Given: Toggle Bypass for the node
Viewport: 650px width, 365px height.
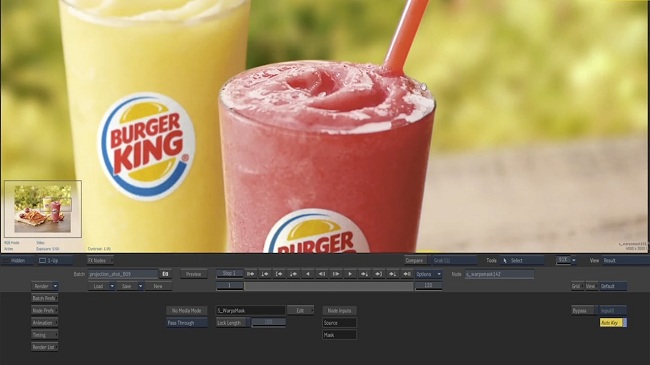Looking at the screenshot, I should pos(584,311).
